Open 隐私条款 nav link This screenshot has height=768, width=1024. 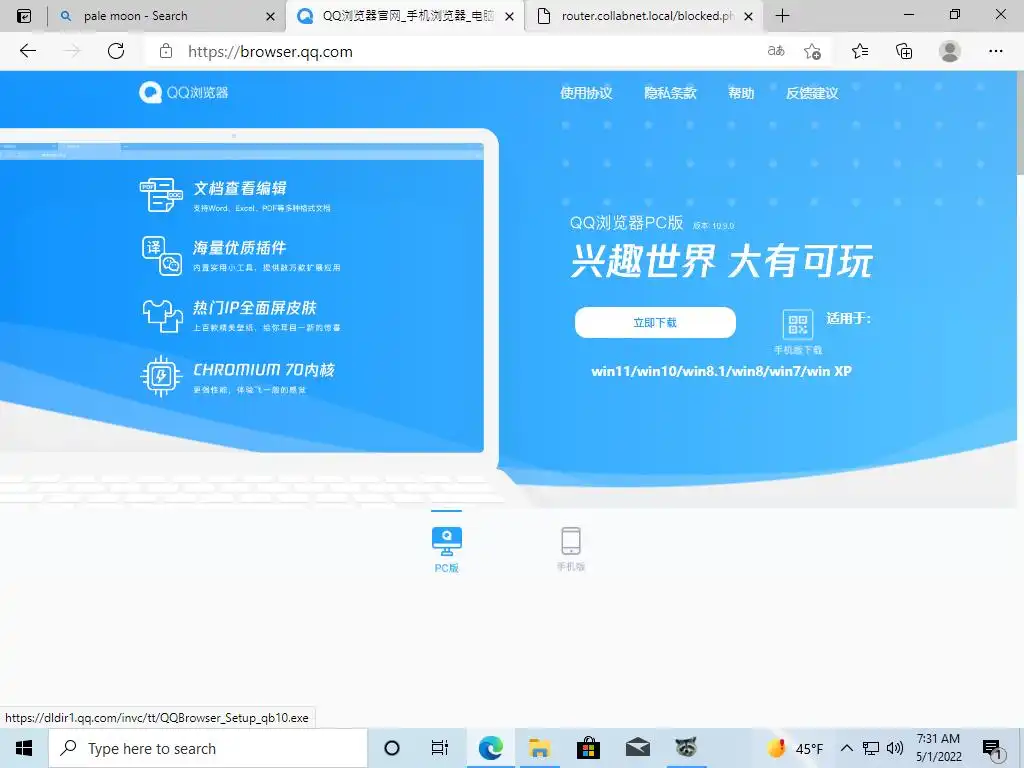671,93
